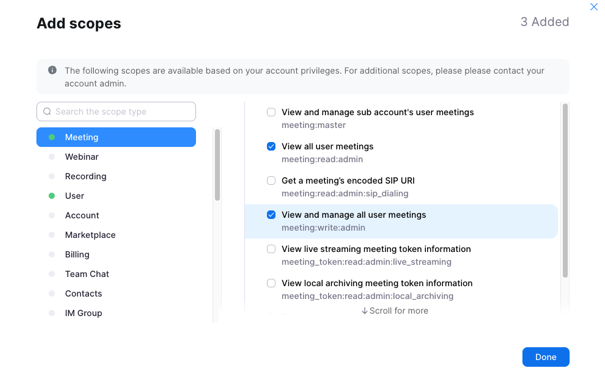This screenshot has height=383, width=605.
Task: Click the Scroll for more arrow
Action: click(364, 311)
